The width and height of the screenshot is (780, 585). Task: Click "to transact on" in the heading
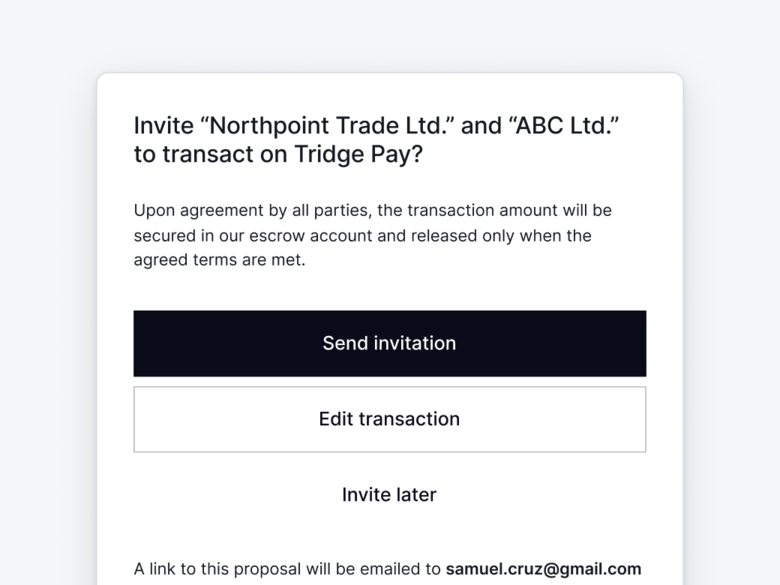click(x=210, y=155)
